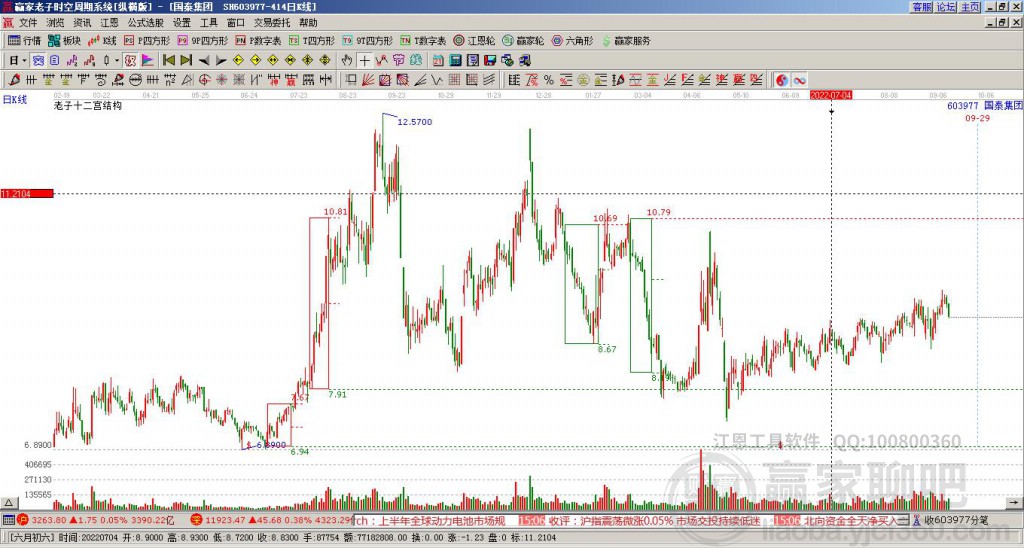The image size is (1024, 548).
Task: Click the yellow diamond left-right arrows icon
Action: [272, 60]
